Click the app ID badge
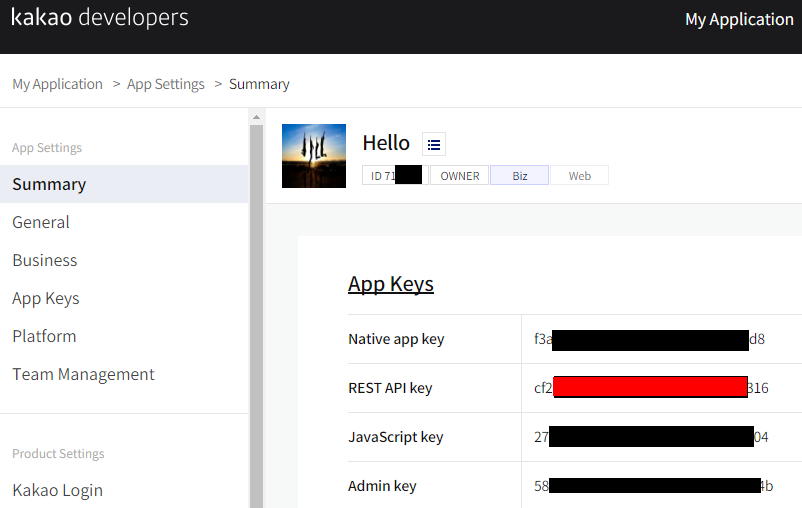The height and width of the screenshot is (508, 802). click(x=395, y=175)
